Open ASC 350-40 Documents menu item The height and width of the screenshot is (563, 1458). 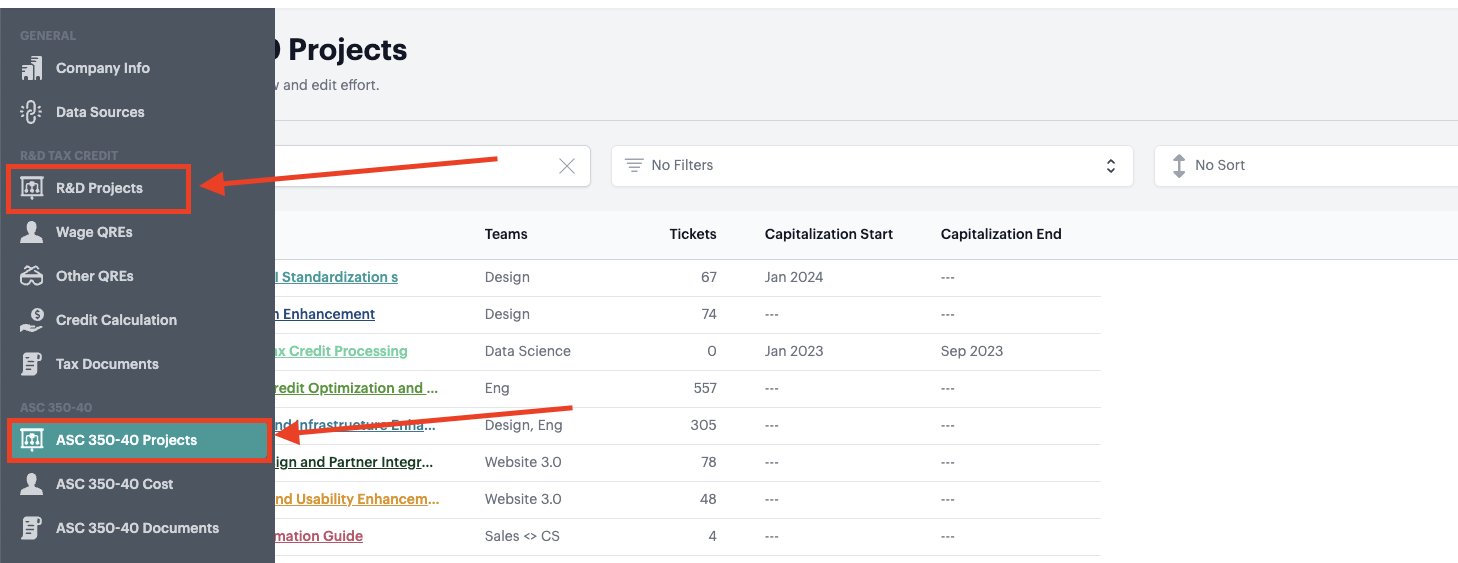tap(137, 528)
